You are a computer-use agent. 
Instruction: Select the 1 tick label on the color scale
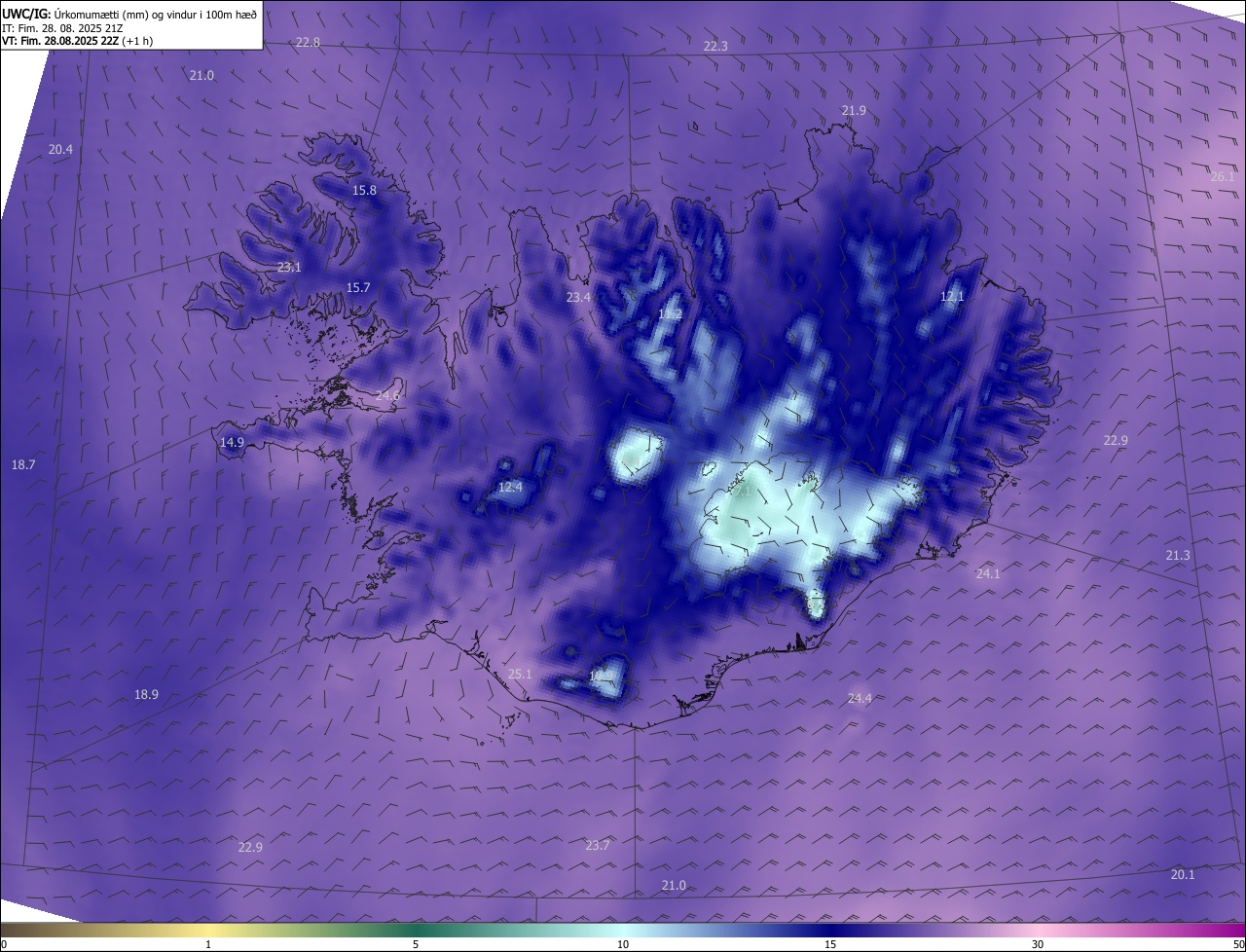tap(208, 944)
